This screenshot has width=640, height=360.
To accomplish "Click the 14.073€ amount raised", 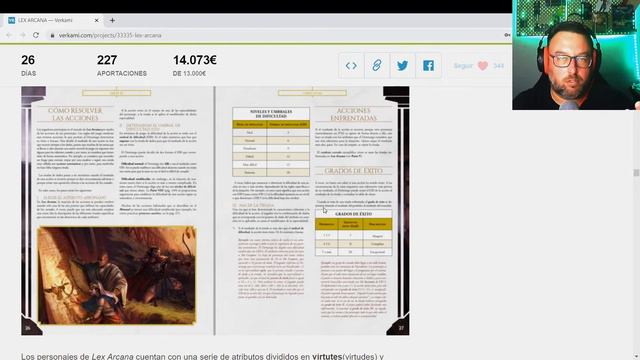I will coord(195,60).
